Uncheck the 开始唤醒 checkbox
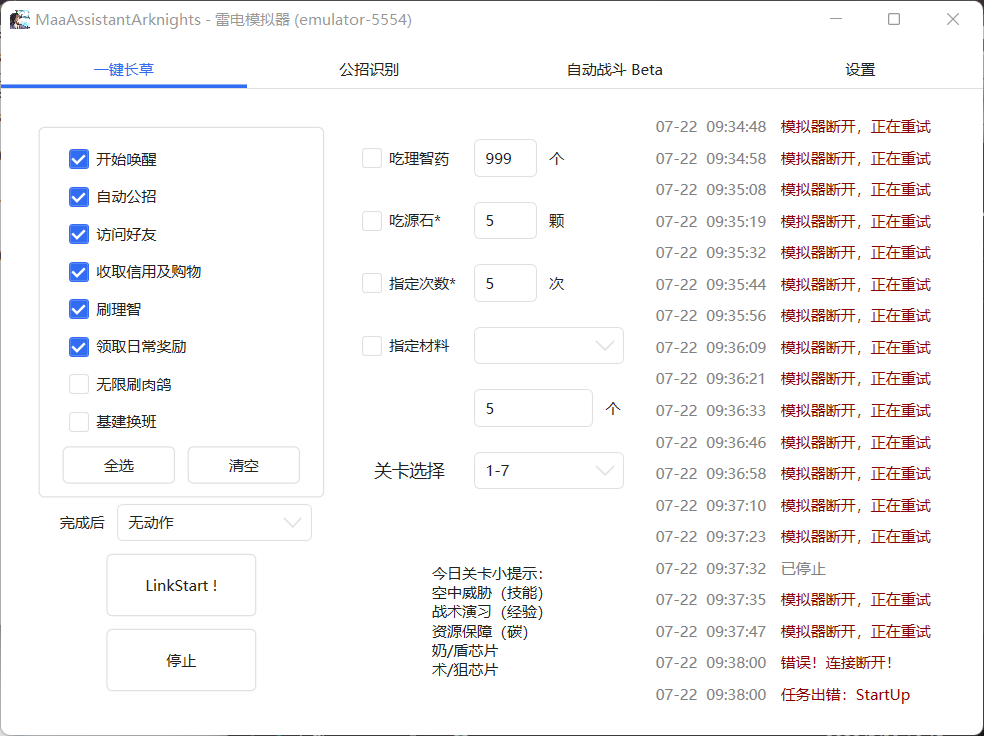The height and width of the screenshot is (736, 984). [78, 159]
